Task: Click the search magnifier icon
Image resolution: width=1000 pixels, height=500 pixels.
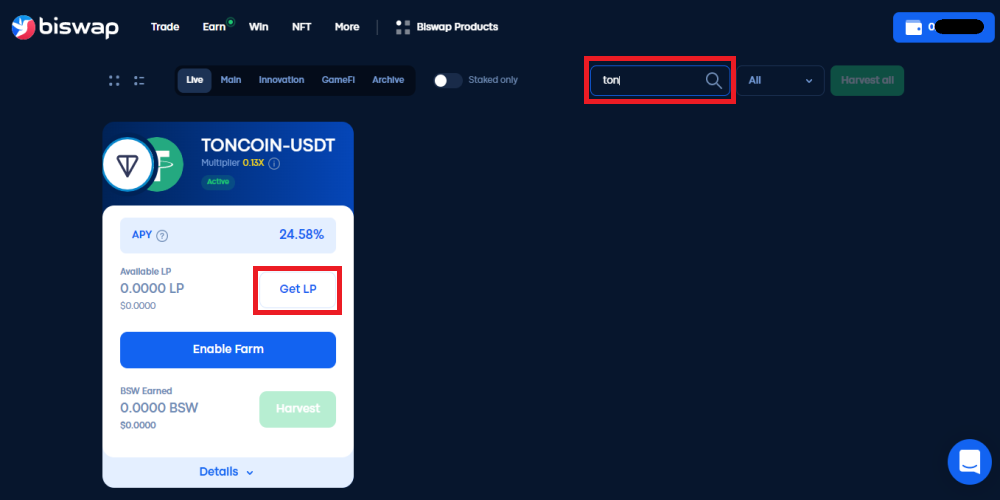Action: [x=714, y=80]
